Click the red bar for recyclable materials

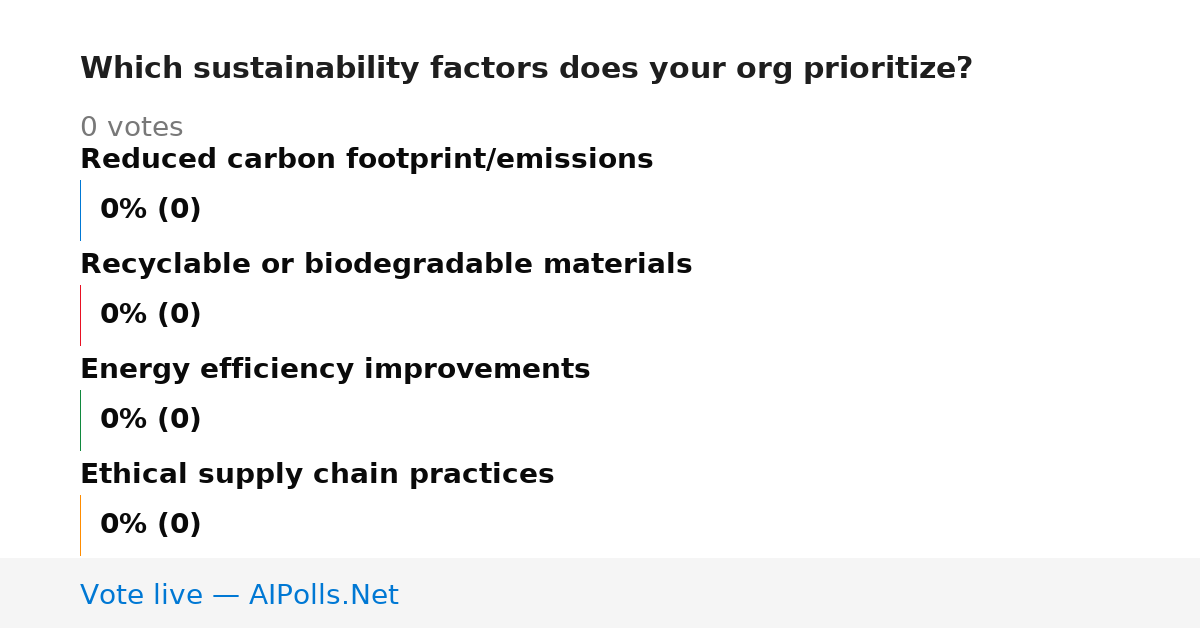pos(81,315)
